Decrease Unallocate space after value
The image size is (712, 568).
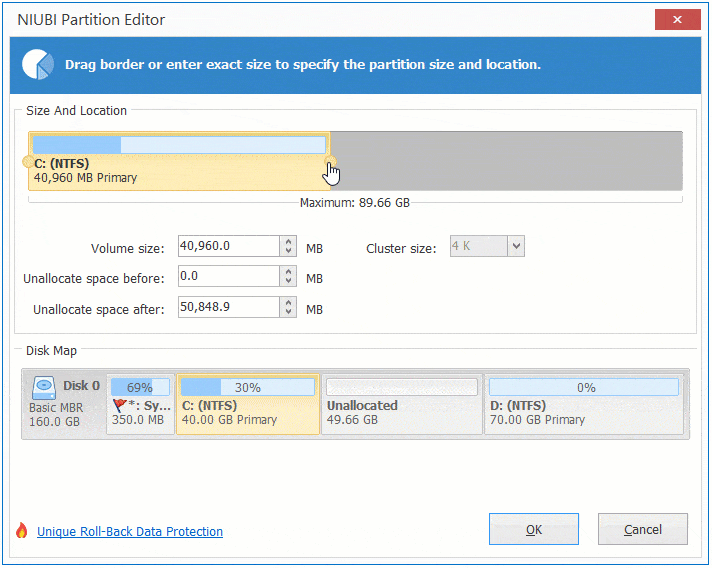tap(289, 313)
